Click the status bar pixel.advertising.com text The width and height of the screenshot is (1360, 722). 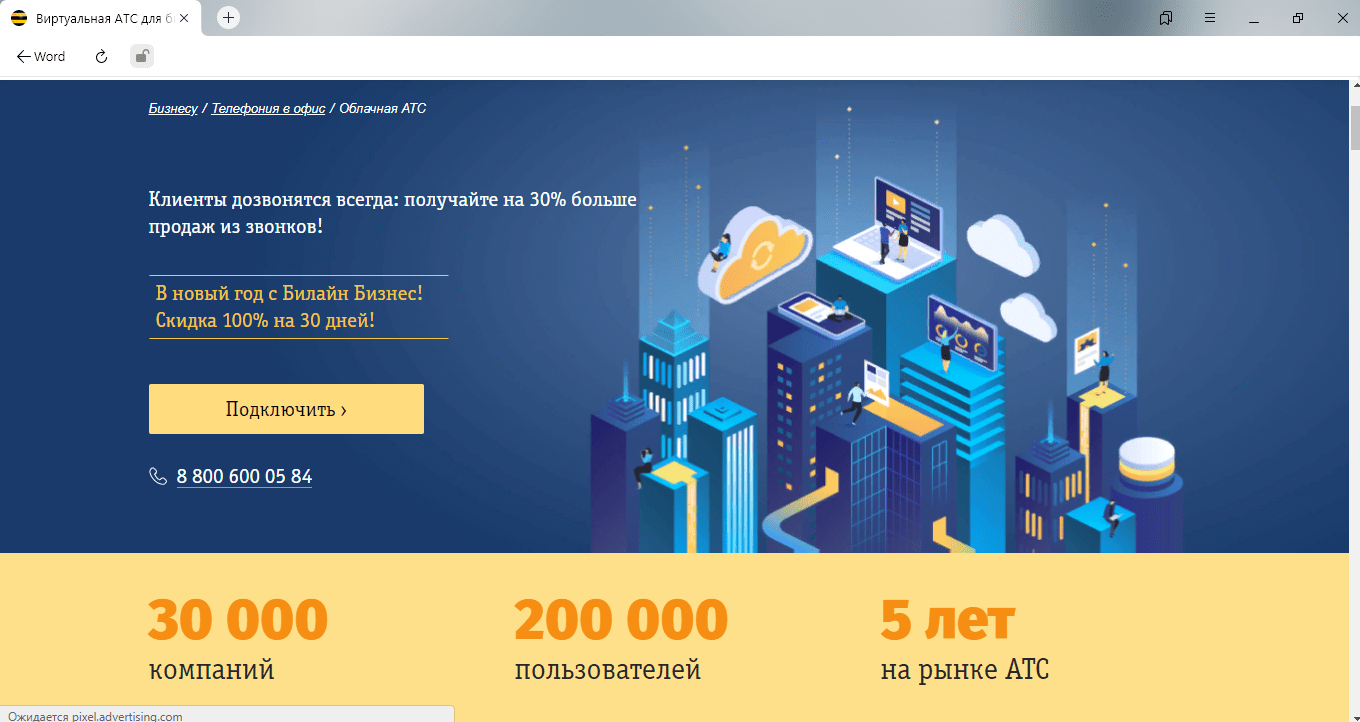point(96,716)
